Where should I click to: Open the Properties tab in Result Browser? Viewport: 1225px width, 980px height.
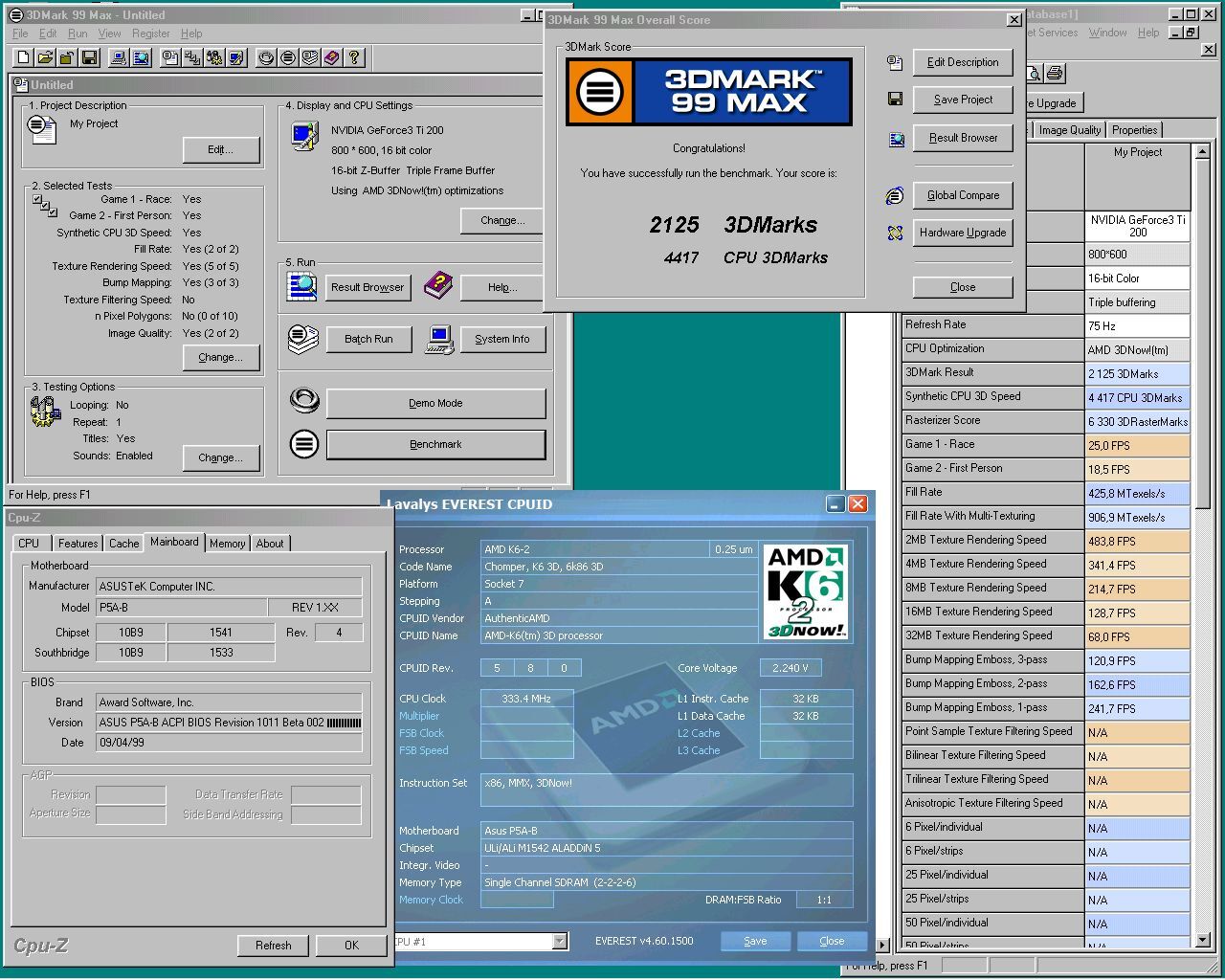click(x=1134, y=130)
